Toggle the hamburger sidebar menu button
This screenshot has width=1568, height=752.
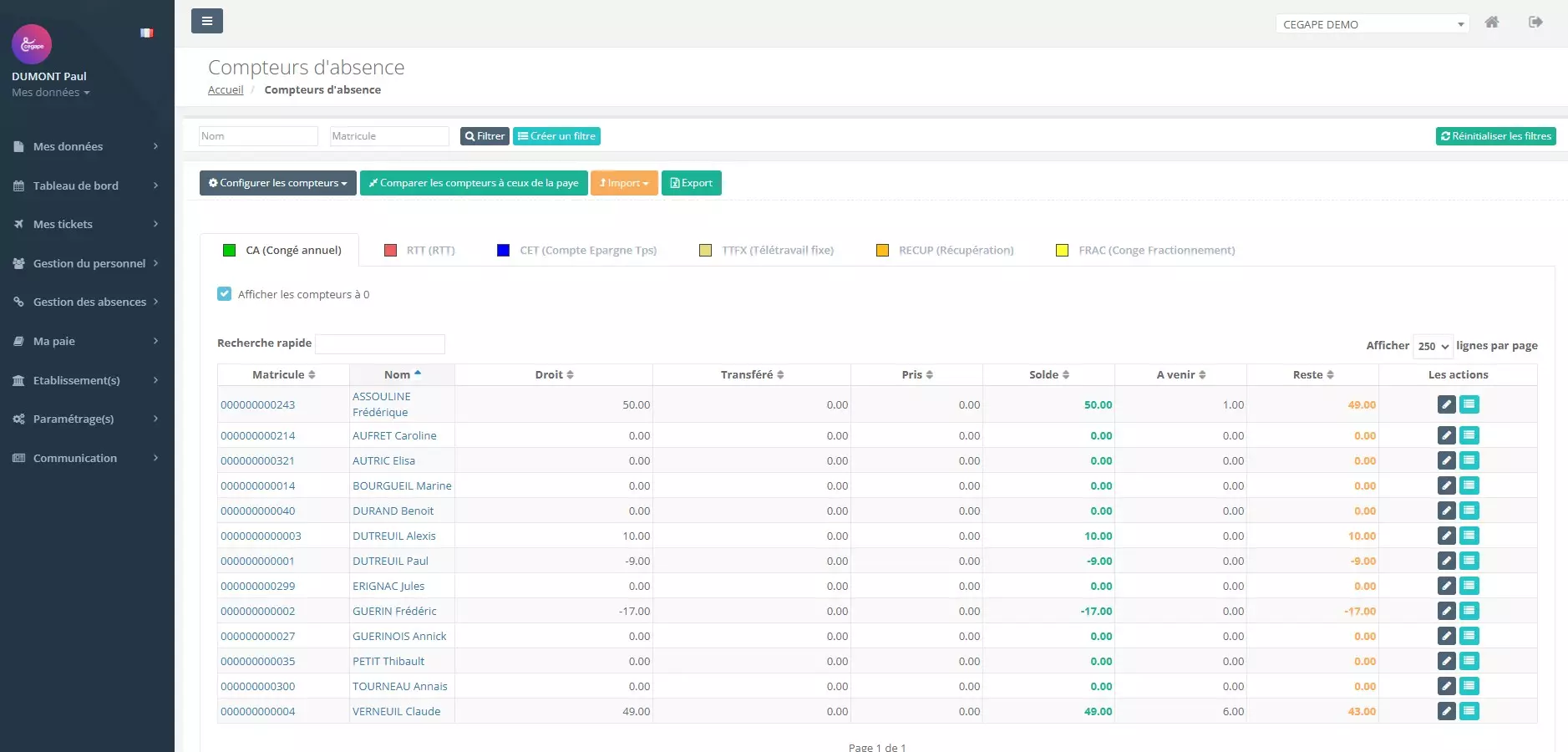[x=206, y=21]
